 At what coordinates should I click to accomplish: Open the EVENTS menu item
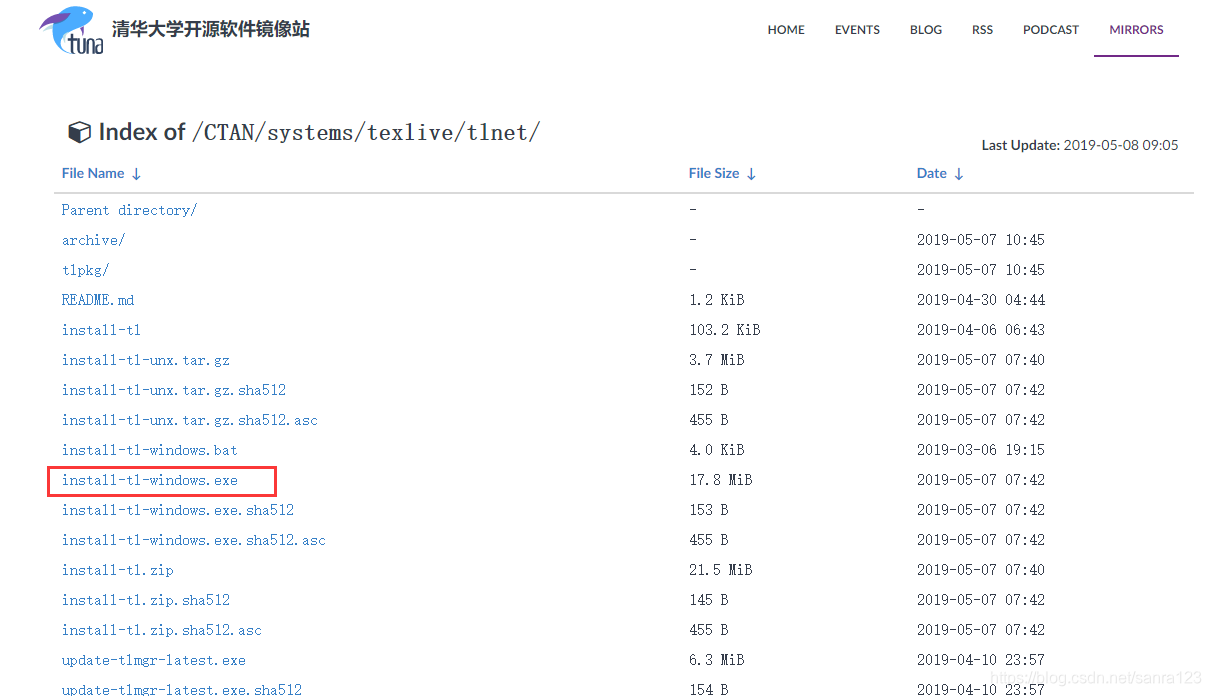857,30
